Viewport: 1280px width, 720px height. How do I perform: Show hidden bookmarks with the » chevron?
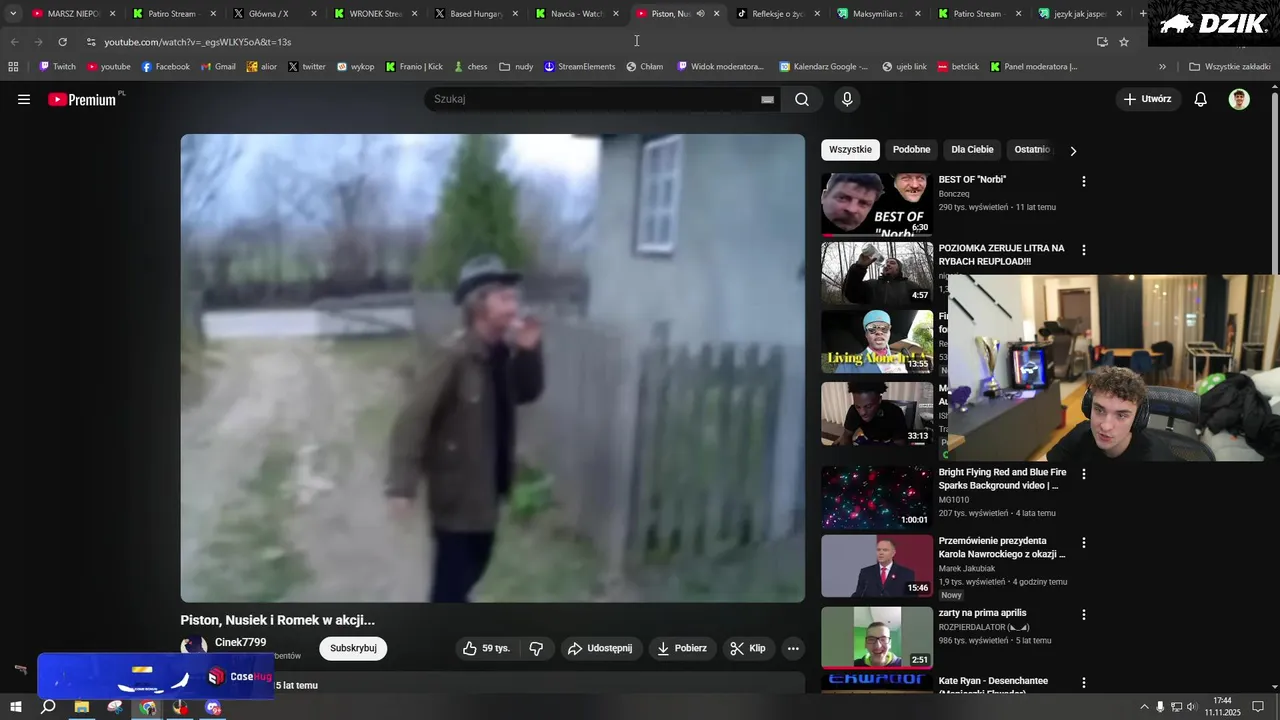[x=1162, y=67]
